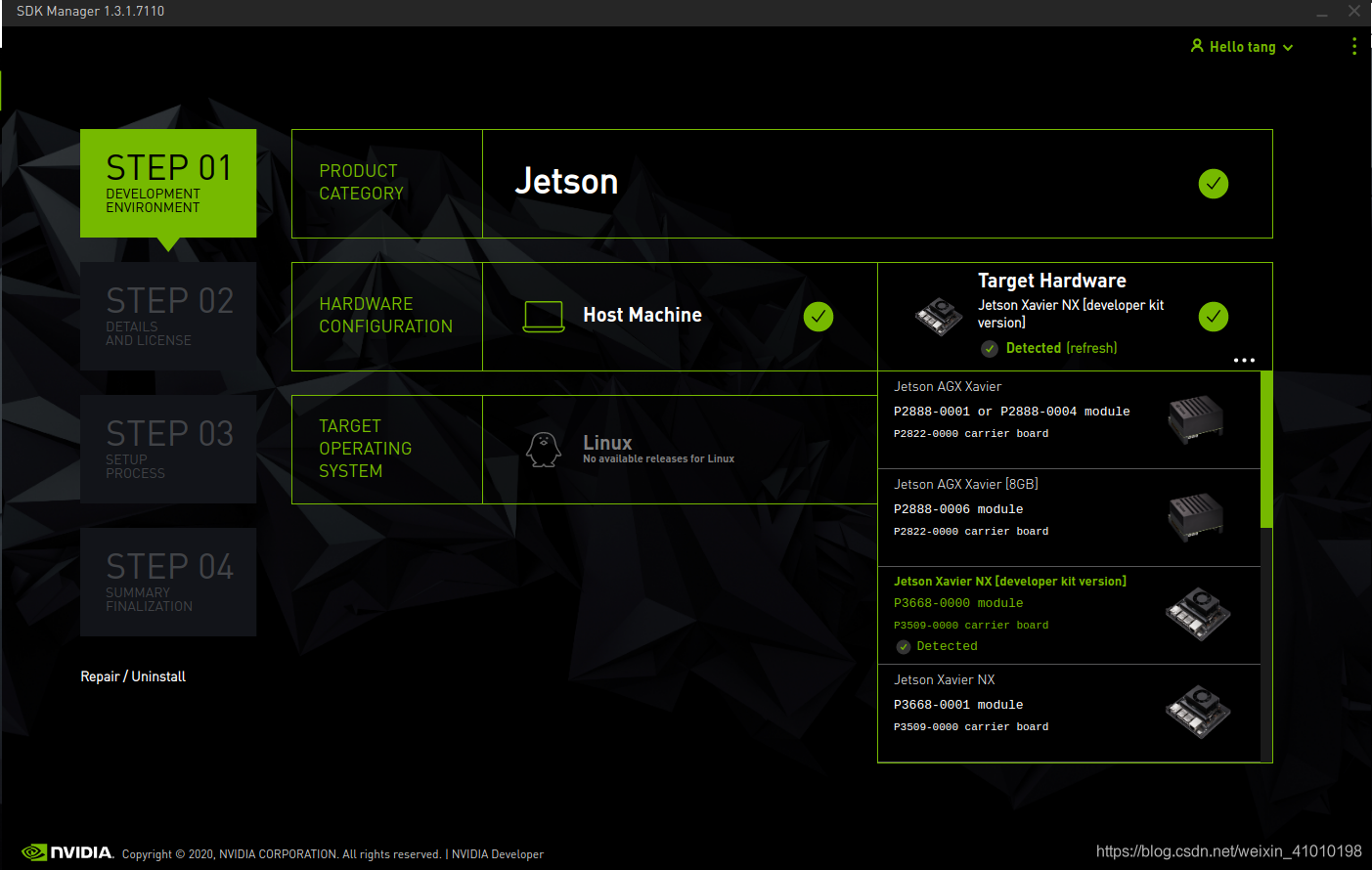Click the Linux penguin icon

pyautogui.click(x=544, y=450)
